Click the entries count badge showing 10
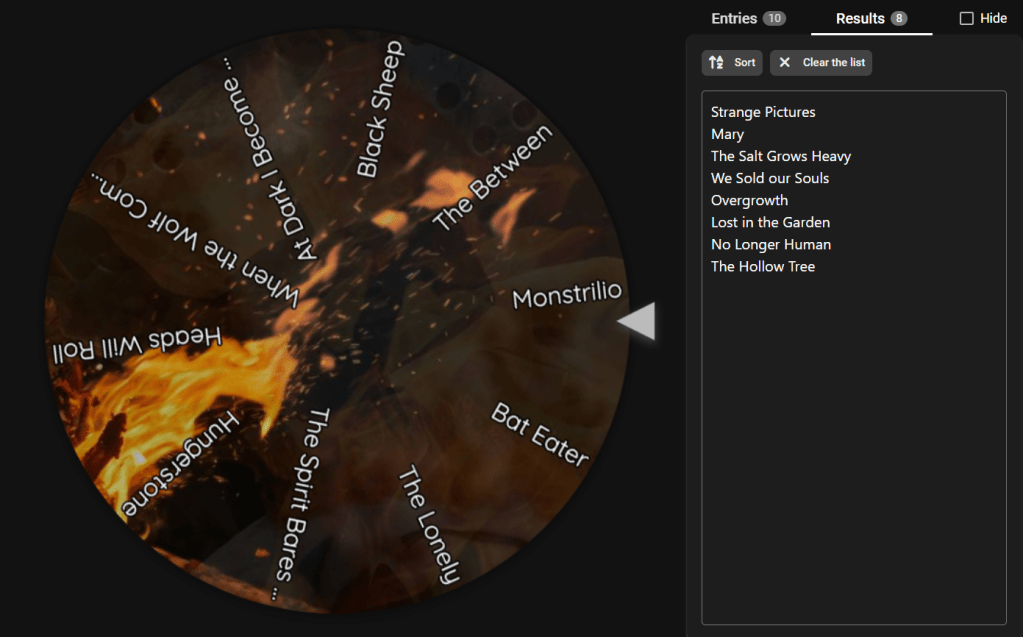 tap(773, 18)
